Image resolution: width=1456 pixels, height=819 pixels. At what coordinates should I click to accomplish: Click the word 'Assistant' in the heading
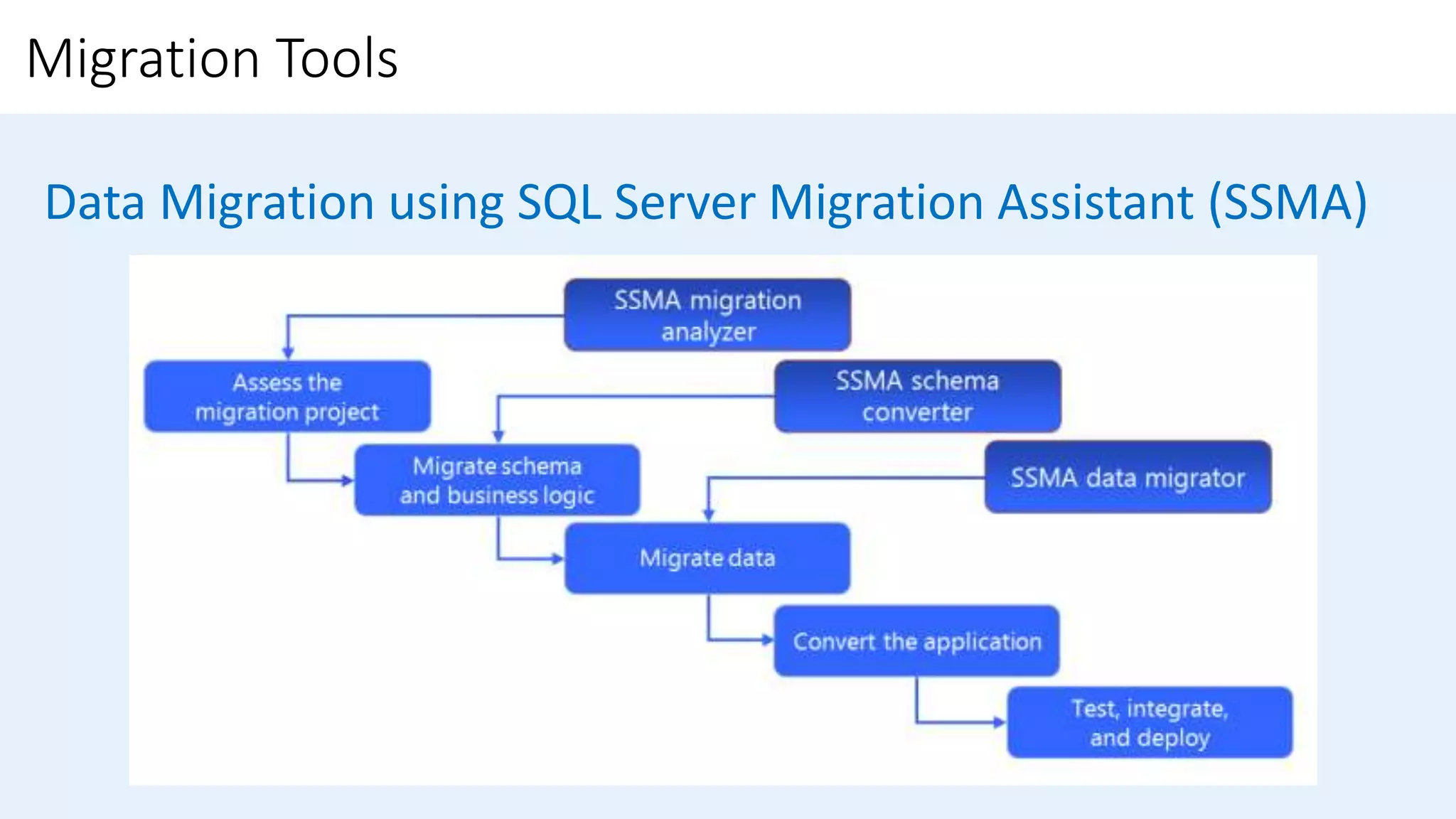[x=1095, y=203]
